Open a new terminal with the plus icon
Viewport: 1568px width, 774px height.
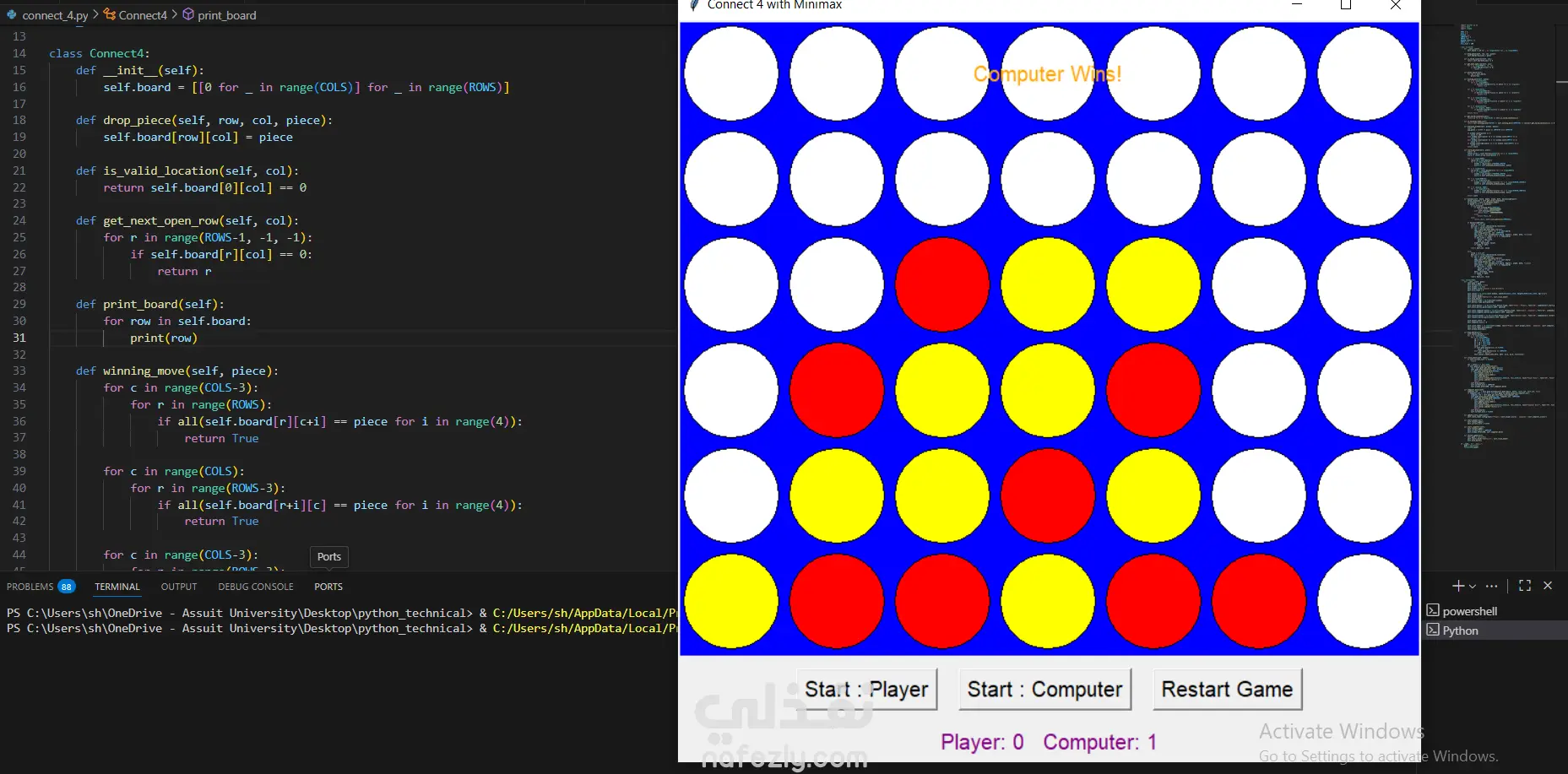tap(1457, 586)
